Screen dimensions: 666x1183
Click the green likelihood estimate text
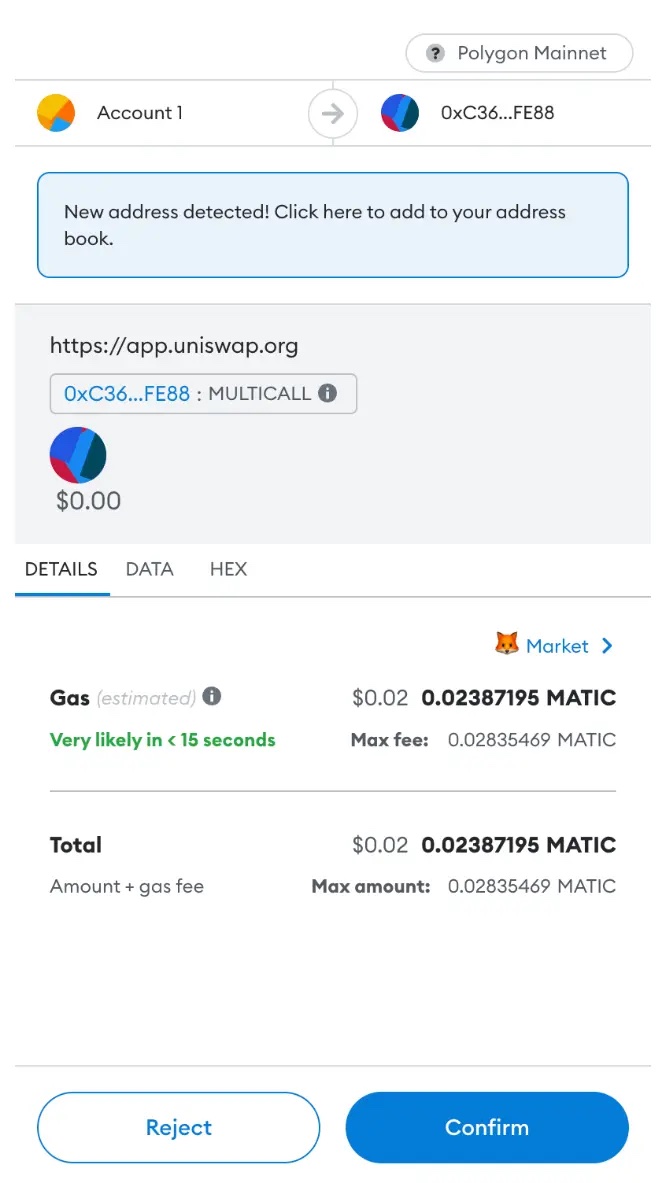click(x=162, y=740)
